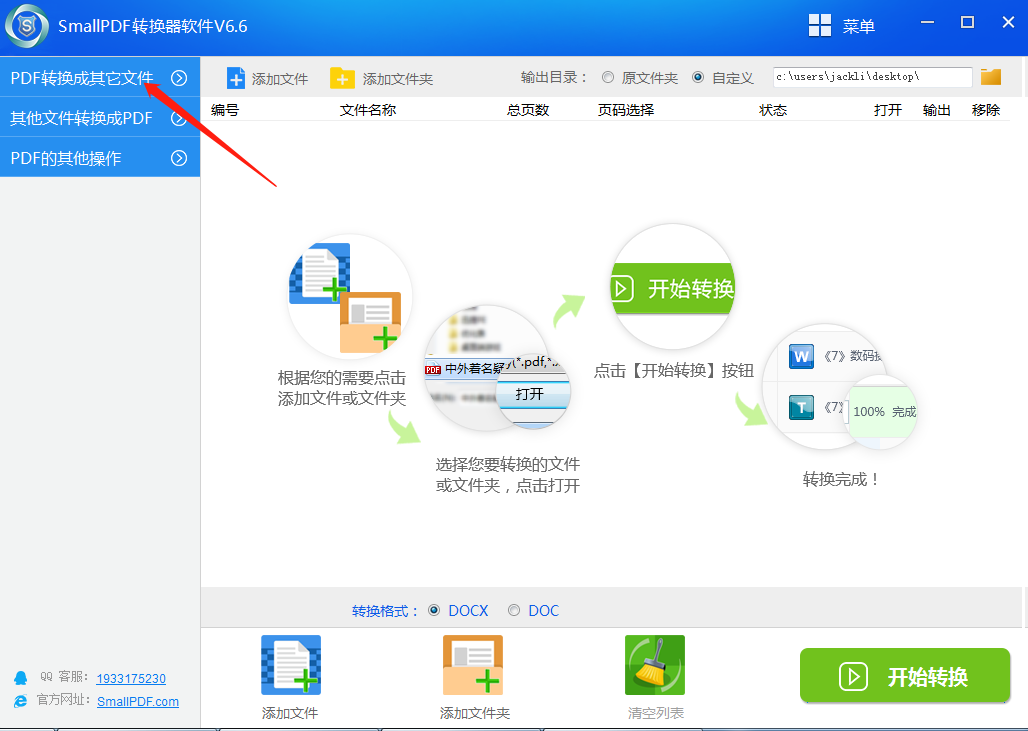Open the output folder browse icon

990,76
